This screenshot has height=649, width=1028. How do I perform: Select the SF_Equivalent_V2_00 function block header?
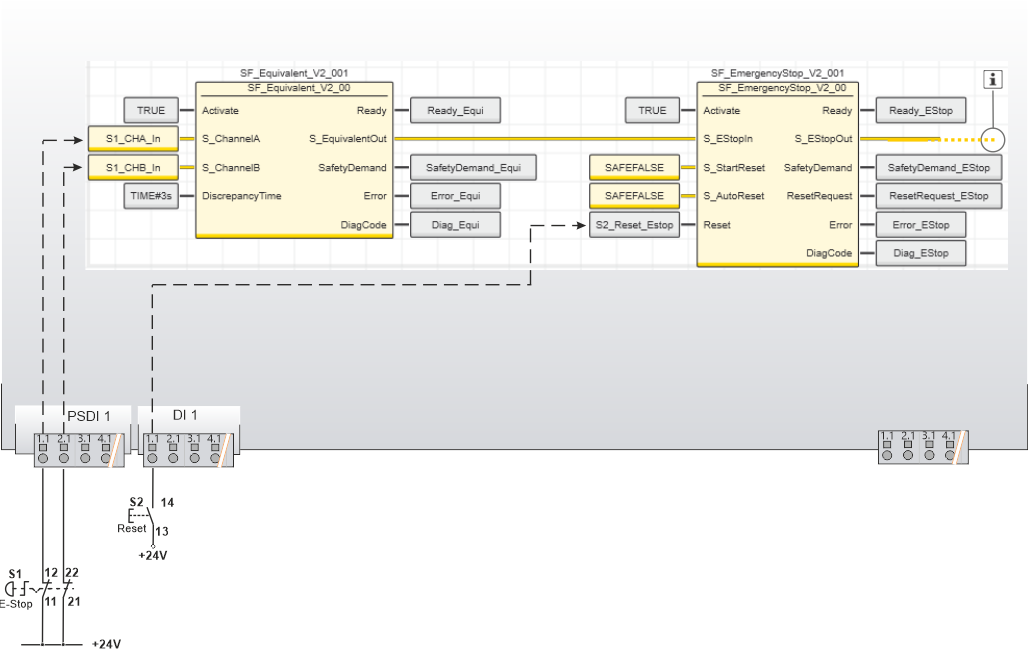[x=294, y=88]
